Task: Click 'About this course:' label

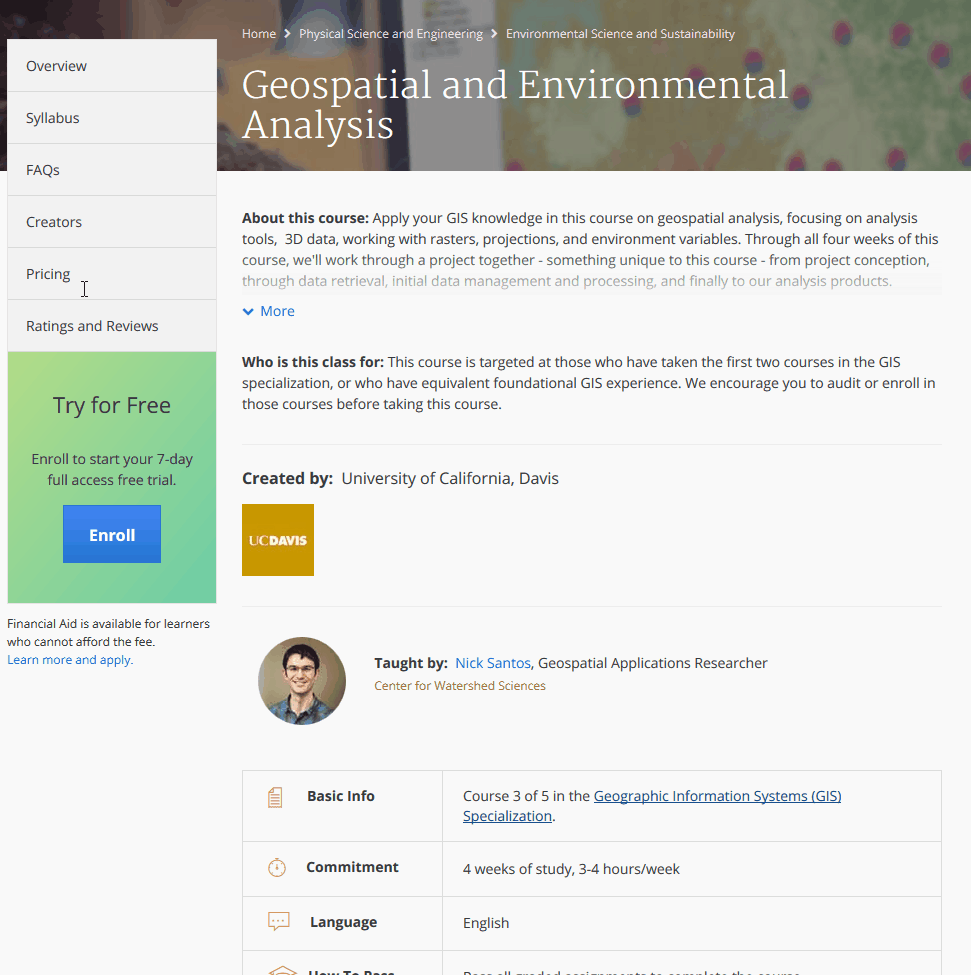Action: point(305,218)
